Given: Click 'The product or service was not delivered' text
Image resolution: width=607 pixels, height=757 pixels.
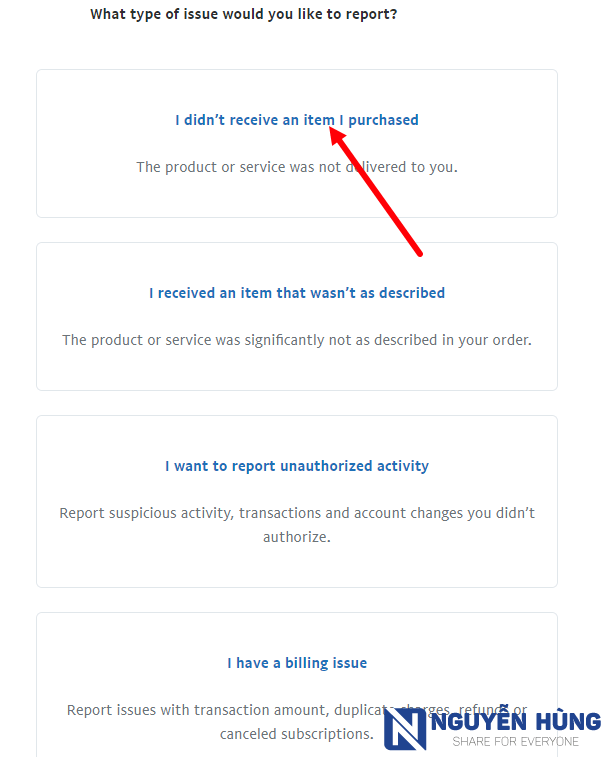Looking at the screenshot, I should tap(296, 167).
